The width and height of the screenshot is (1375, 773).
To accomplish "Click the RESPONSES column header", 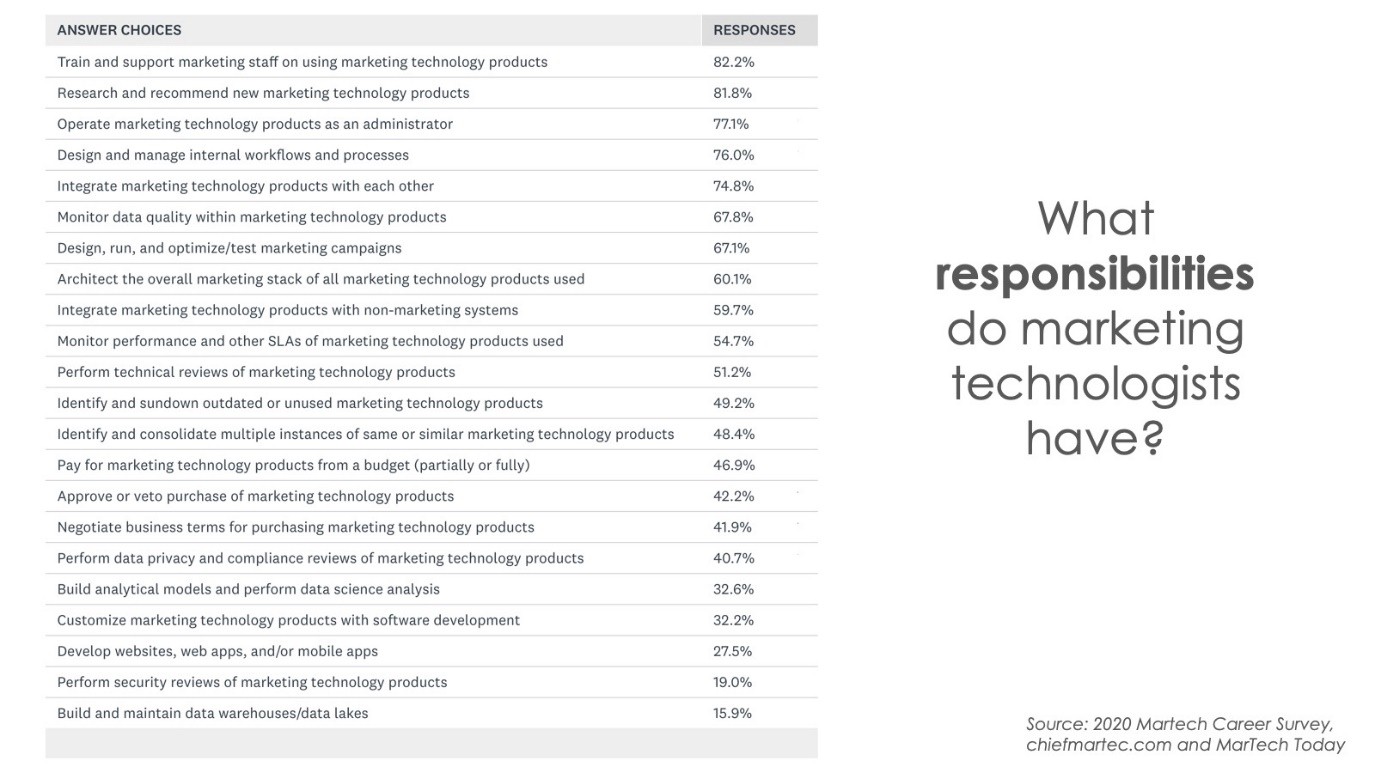I will pyautogui.click(x=754, y=30).
